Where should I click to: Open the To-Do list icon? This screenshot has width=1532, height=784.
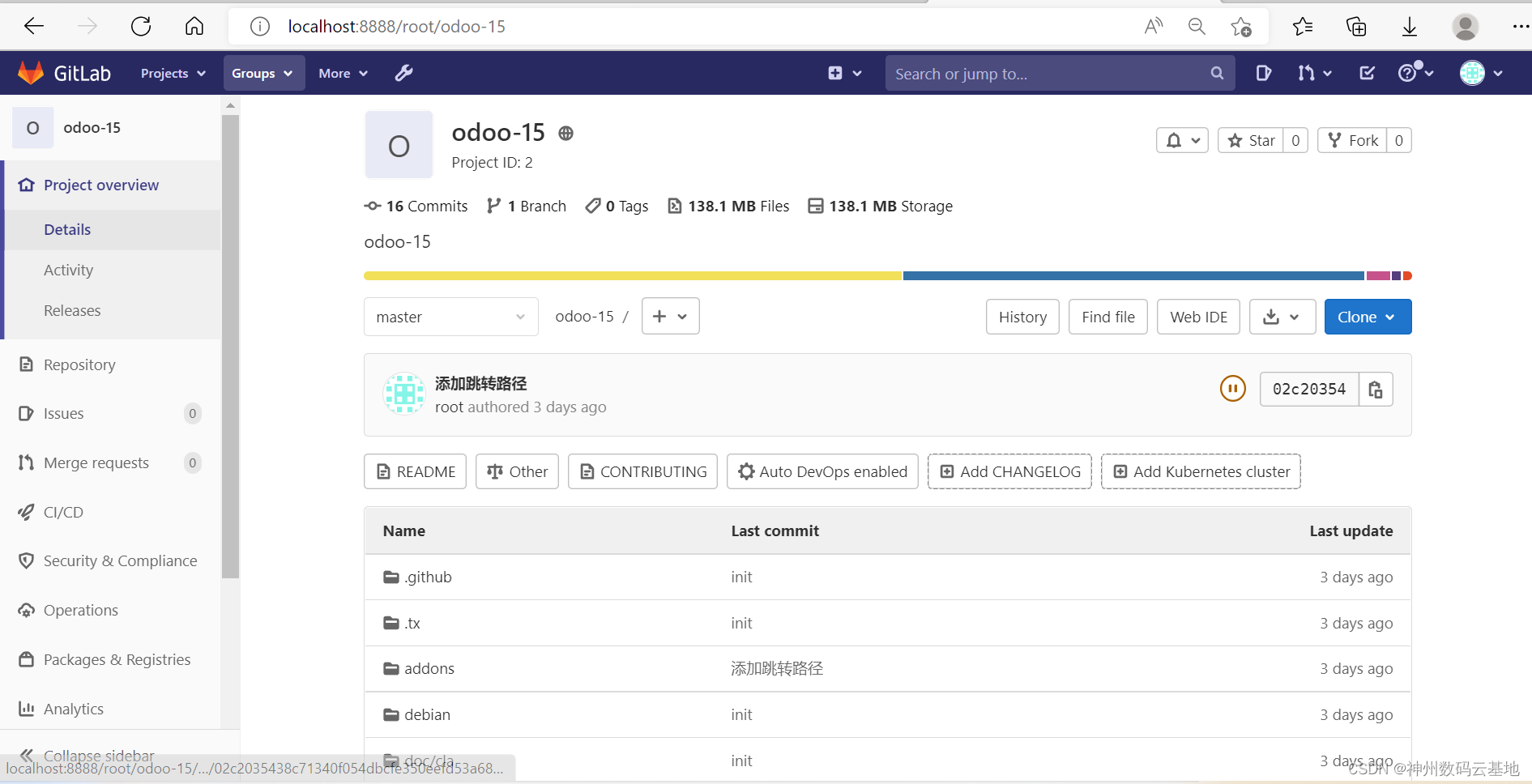[1367, 74]
